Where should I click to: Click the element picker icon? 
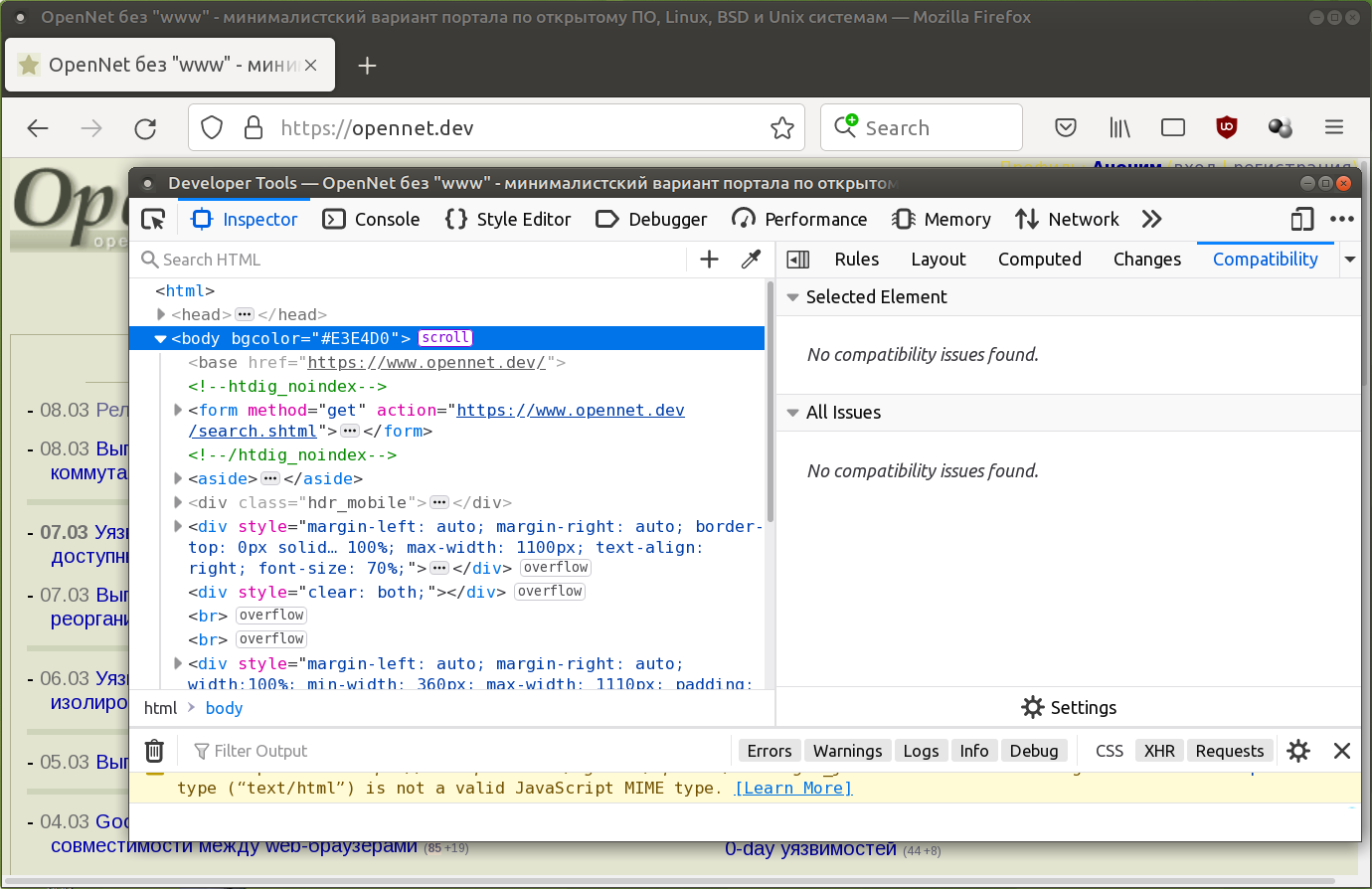[x=153, y=220]
